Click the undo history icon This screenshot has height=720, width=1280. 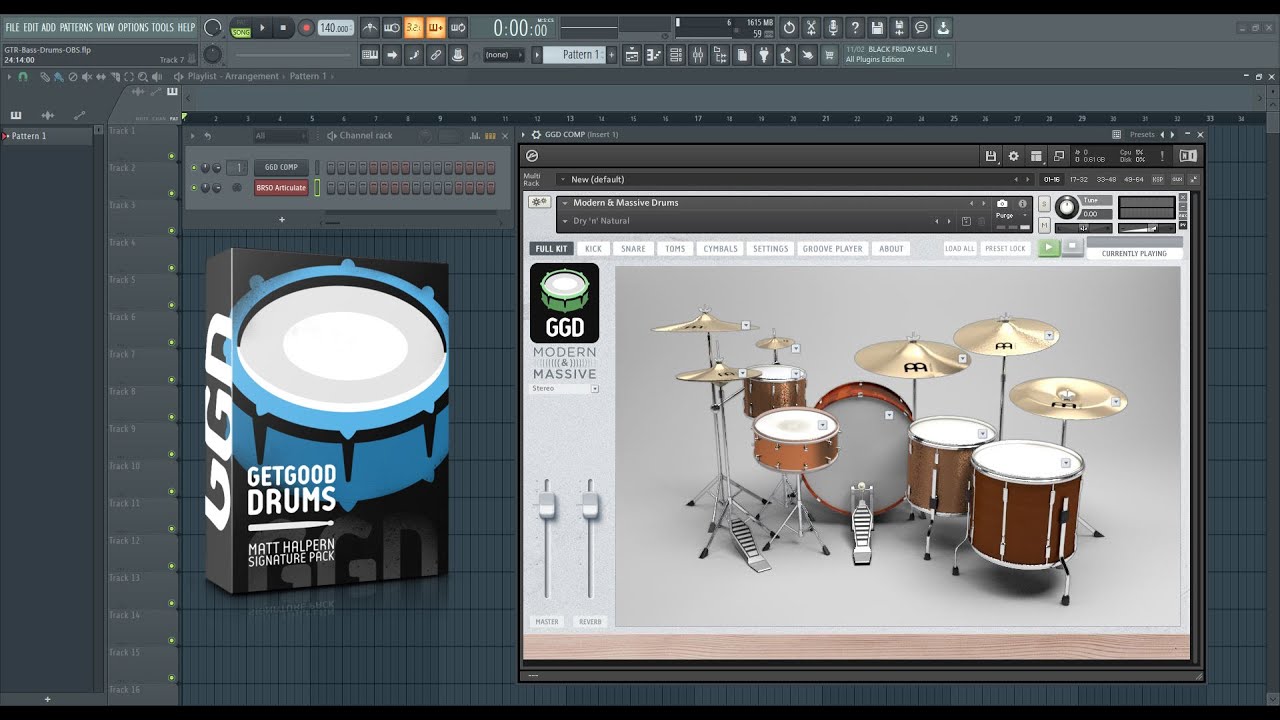tap(789, 28)
